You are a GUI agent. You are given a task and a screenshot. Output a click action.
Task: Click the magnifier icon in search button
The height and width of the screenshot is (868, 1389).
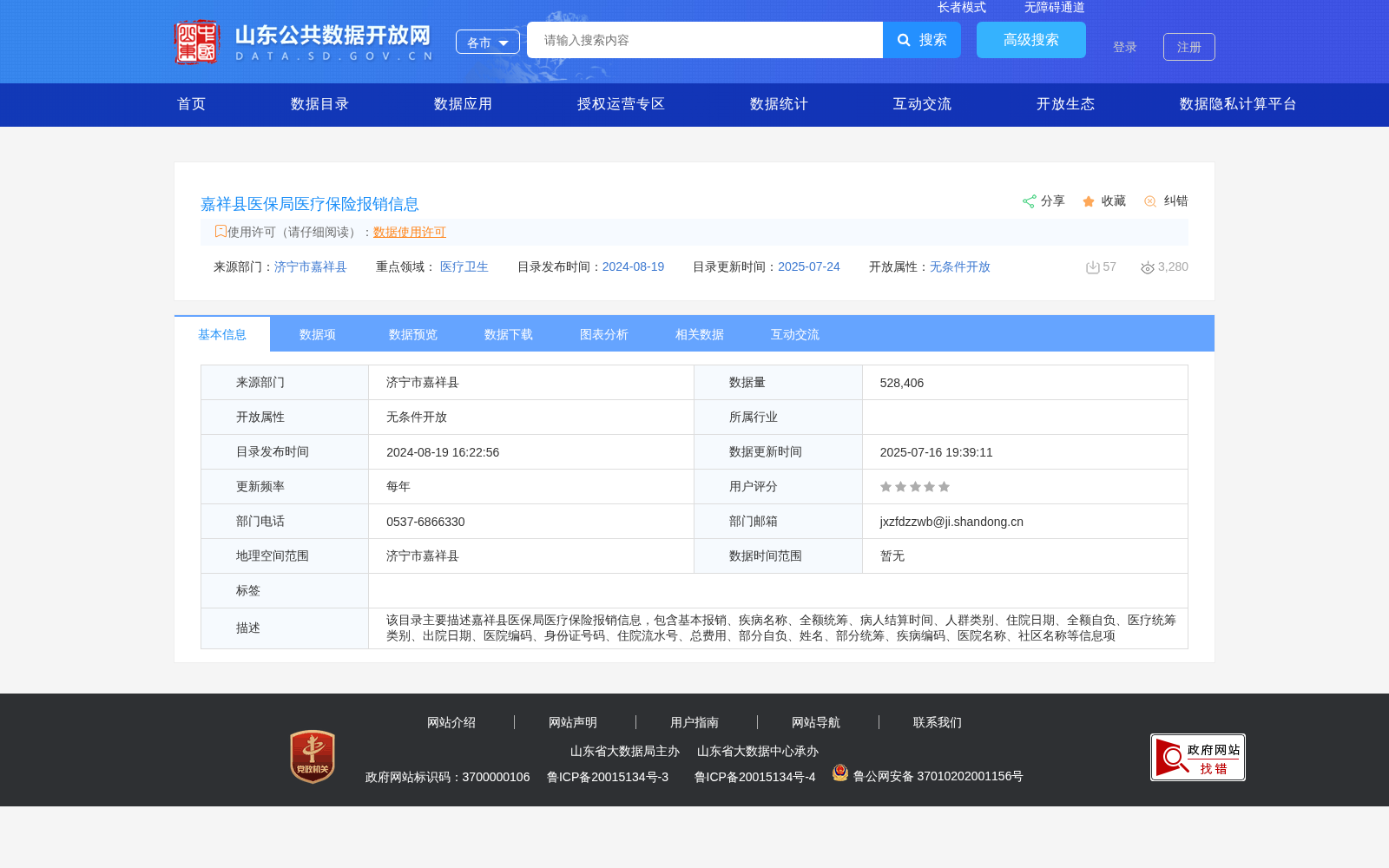point(904,40)
